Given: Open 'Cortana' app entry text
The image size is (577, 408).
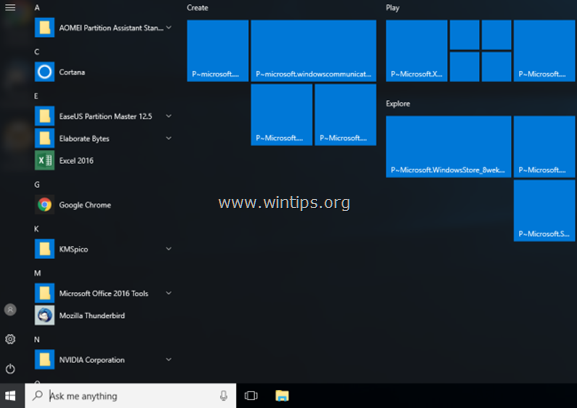Looking at the screenshot, I should [x=72, y=72].
